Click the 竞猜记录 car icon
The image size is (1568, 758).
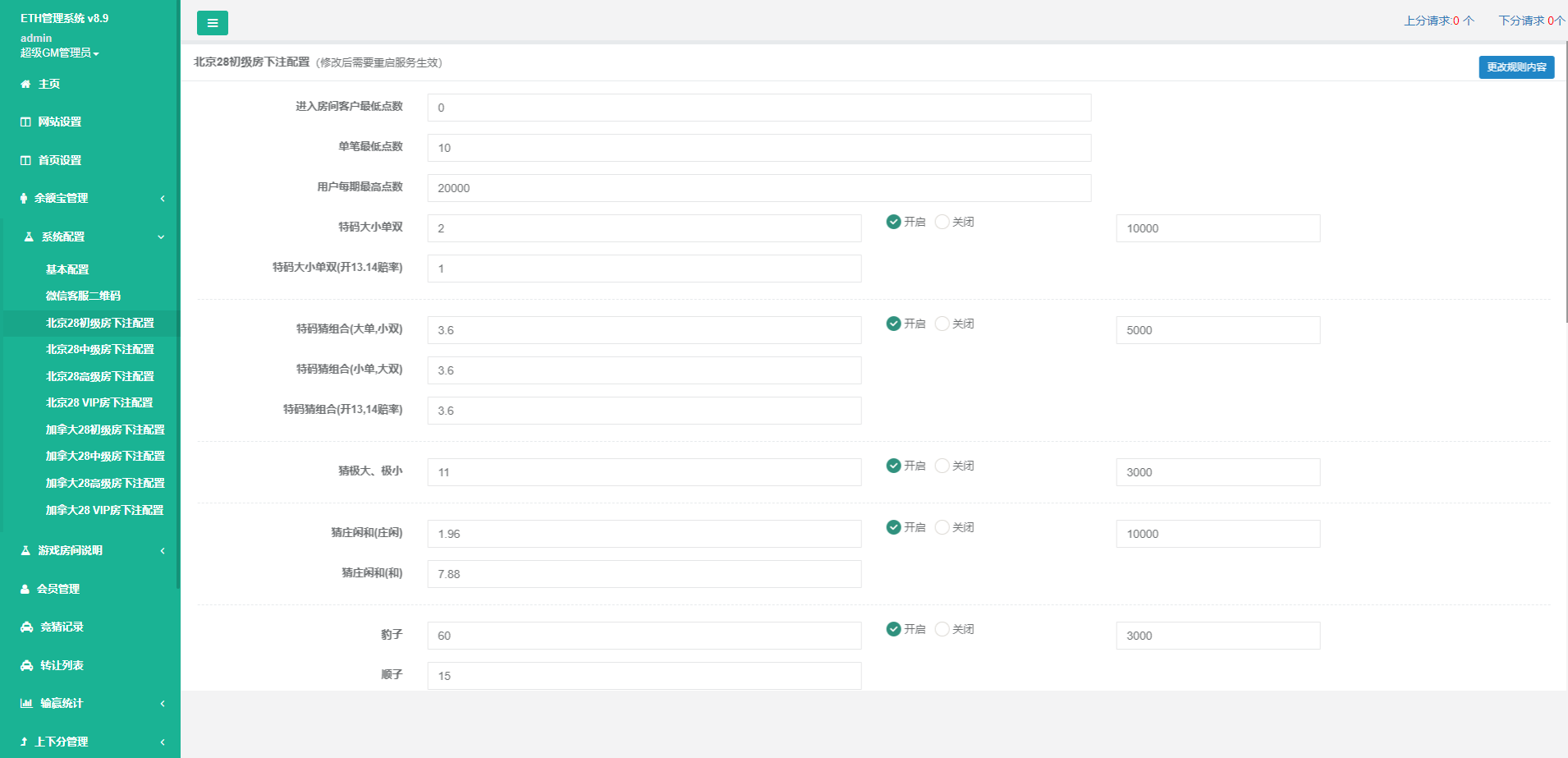(26, 627)
